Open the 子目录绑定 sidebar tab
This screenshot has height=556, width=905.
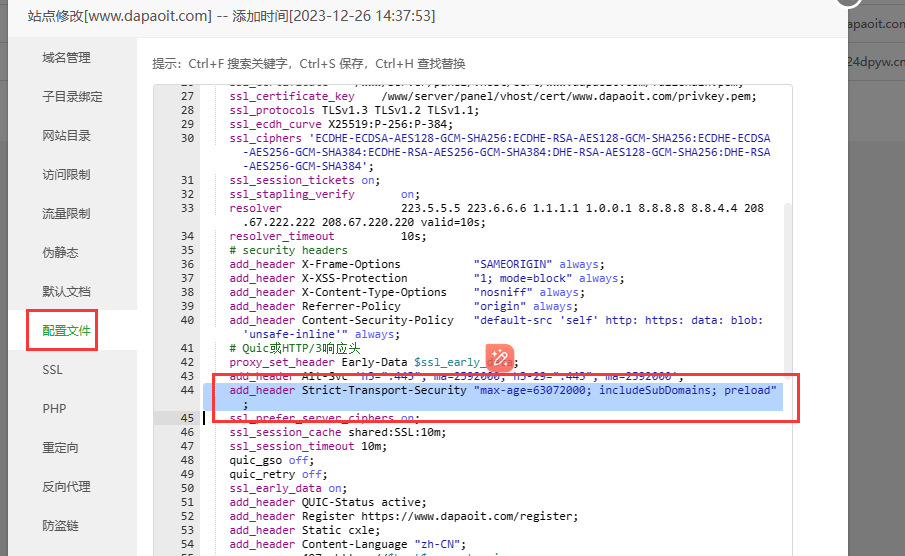72,96
